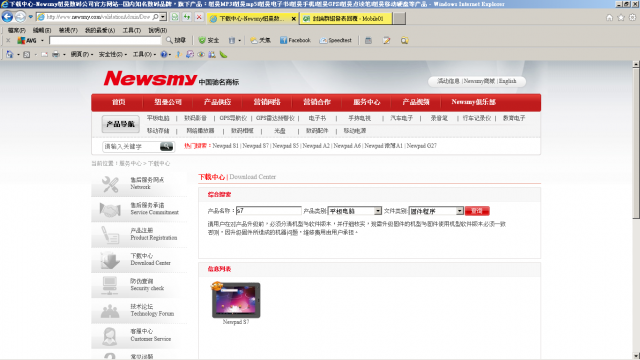Click the green leaf icon in command bar
The height and width of the screenshot is (360, 640).
(223, 54)
